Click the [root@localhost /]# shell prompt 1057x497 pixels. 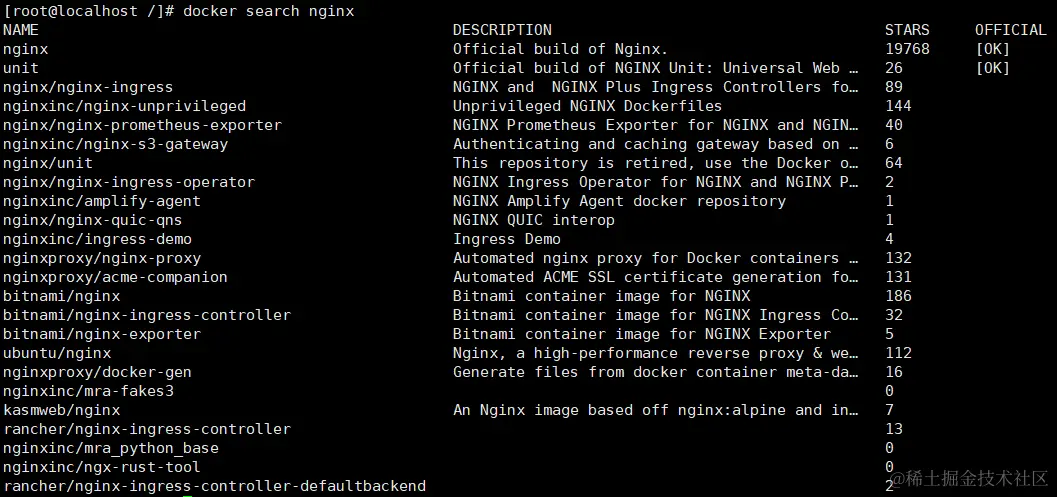[88, 11]
